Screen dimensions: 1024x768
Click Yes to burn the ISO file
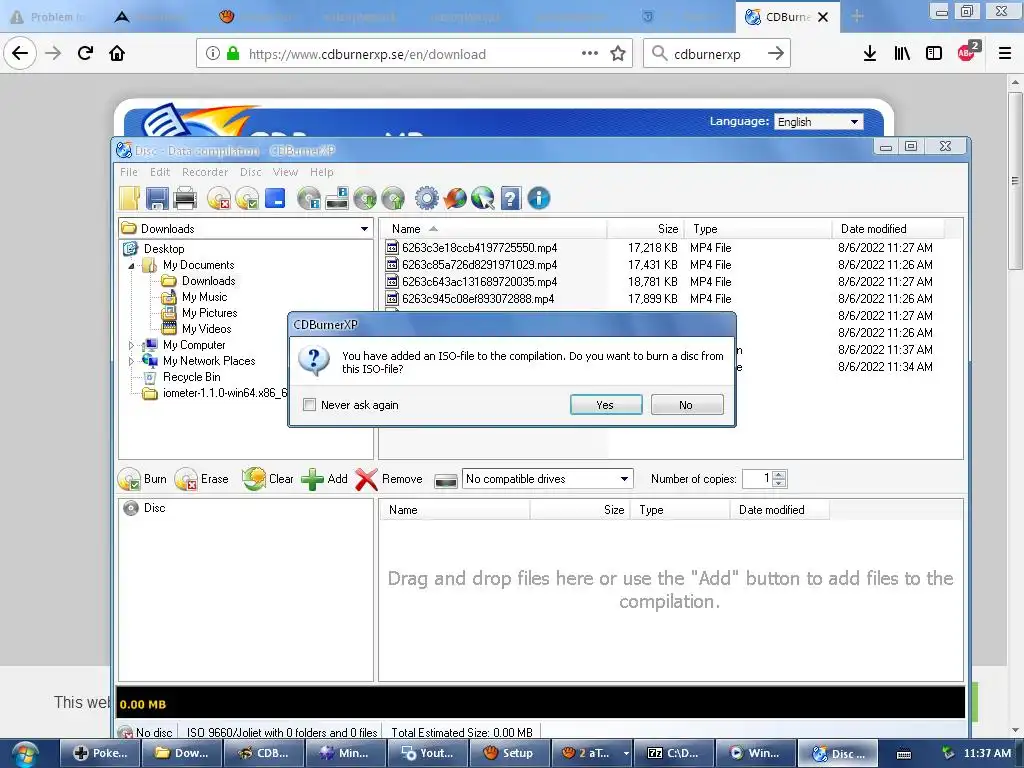click(606, 405)
